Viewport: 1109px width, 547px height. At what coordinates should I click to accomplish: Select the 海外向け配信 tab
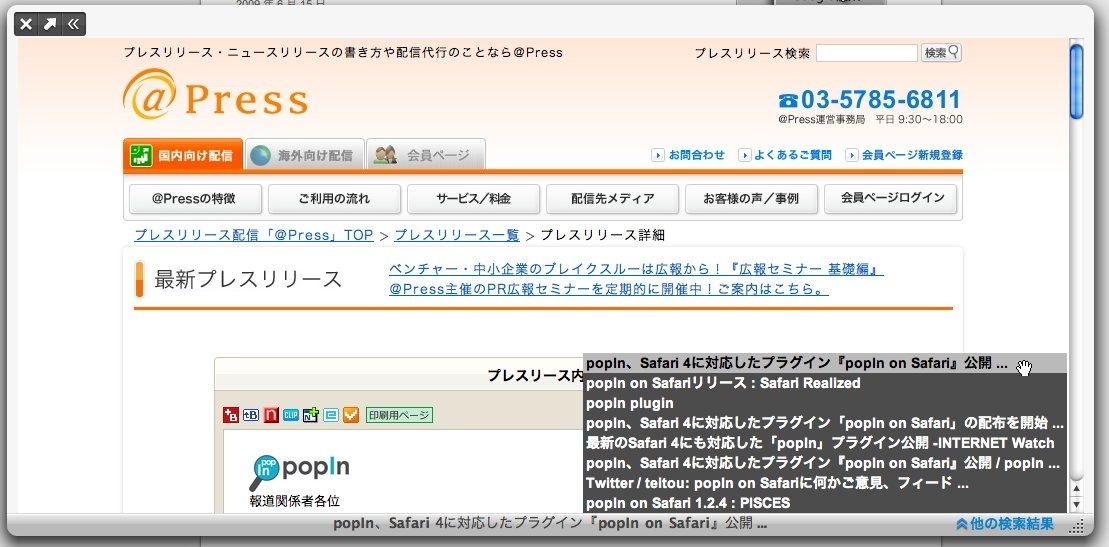(304, 154)
